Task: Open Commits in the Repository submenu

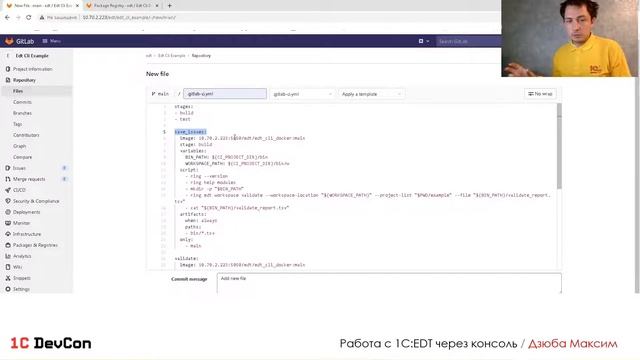Action: (22, 102)
